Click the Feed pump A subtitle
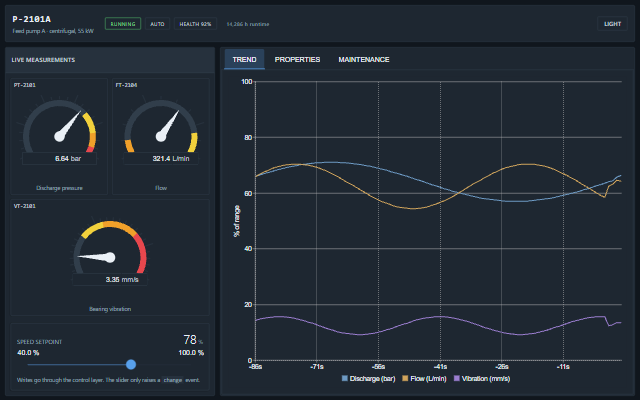640x400 pixels. point(53,31)
